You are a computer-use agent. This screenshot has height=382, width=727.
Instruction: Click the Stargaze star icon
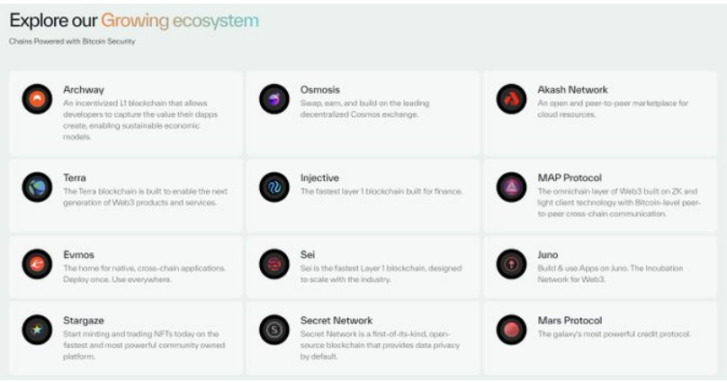click(37, 330)
